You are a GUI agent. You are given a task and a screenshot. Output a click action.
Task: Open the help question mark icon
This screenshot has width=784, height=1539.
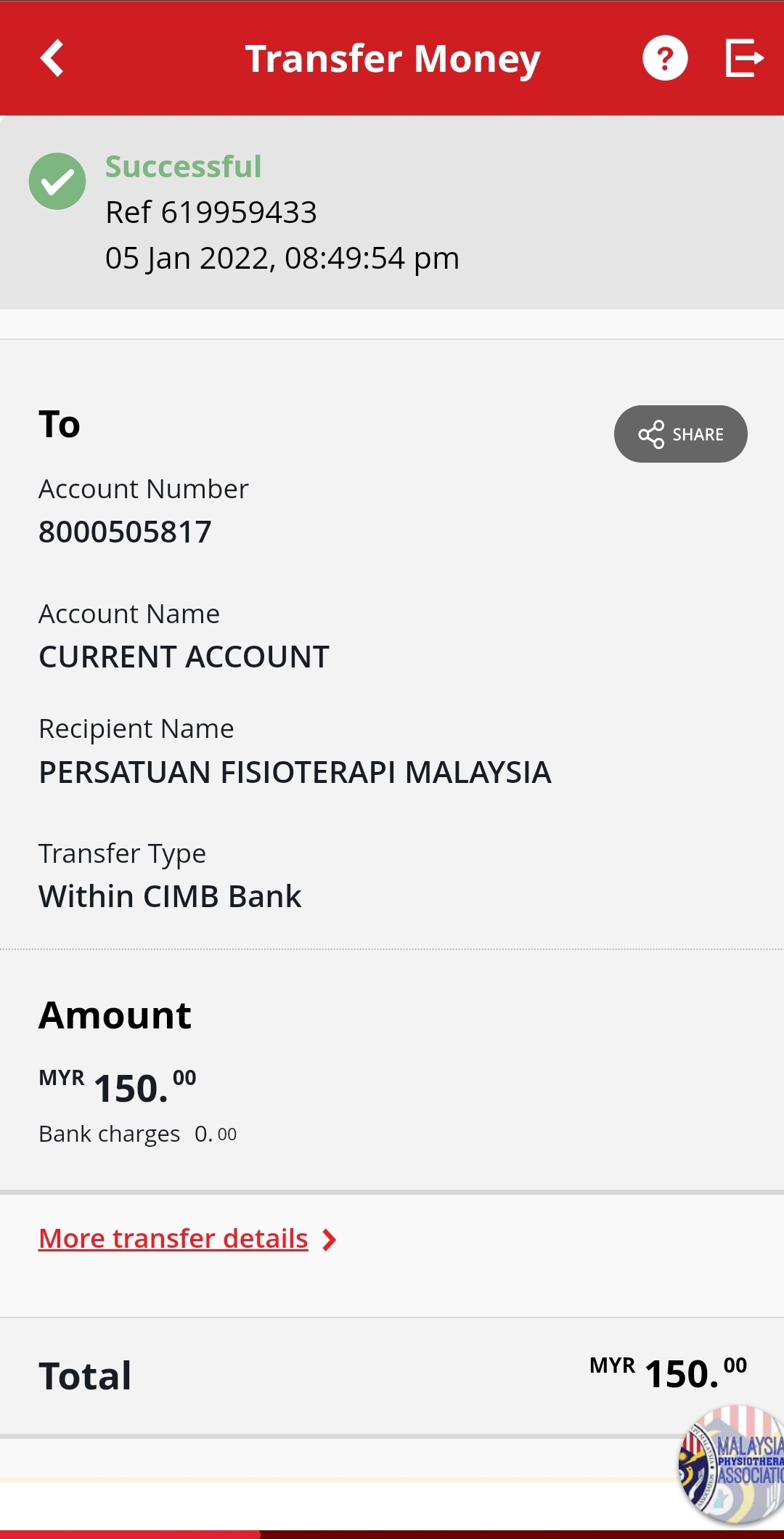point(664,58)
